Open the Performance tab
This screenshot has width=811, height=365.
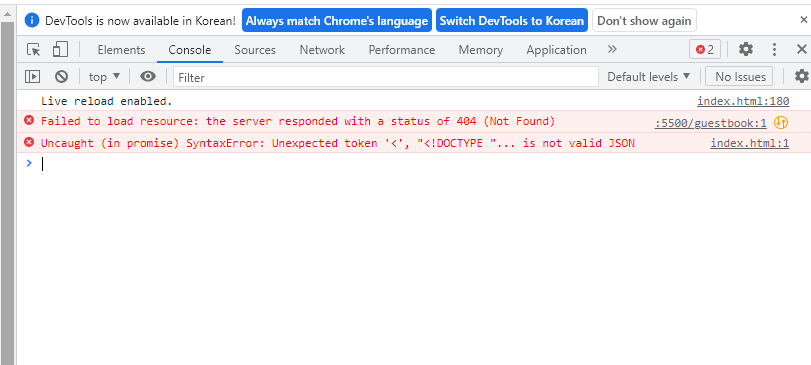[x=402, y=50]
